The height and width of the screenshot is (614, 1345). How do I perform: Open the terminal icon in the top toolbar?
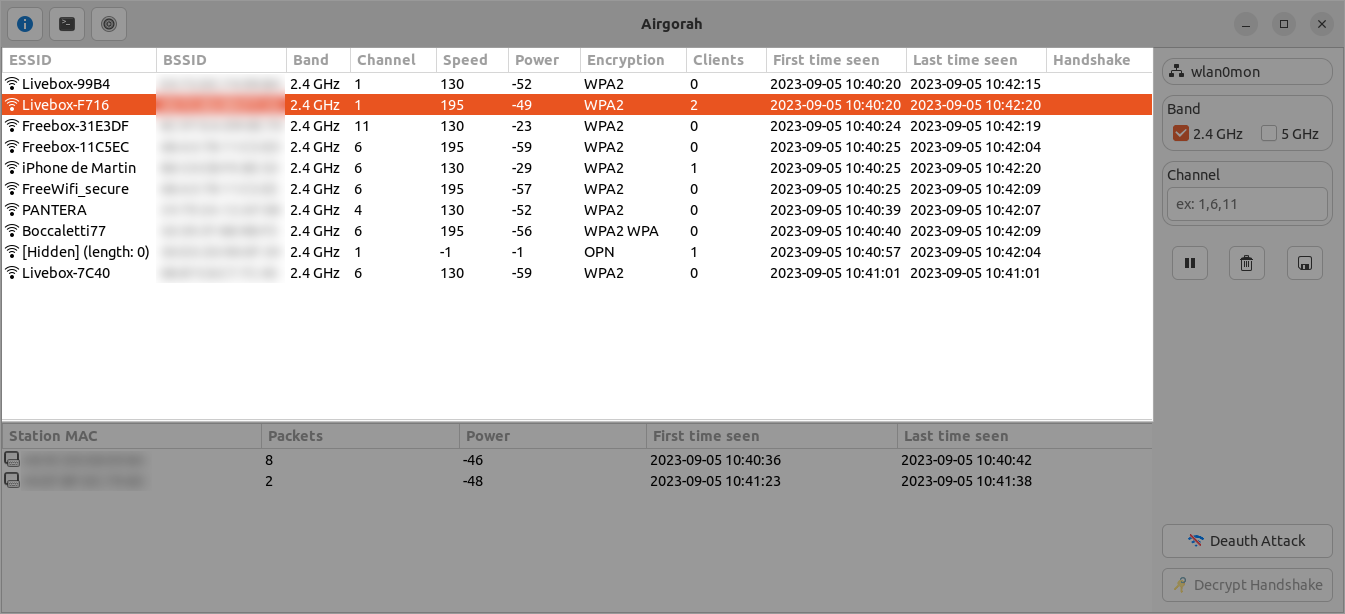(x=66, y=24)
